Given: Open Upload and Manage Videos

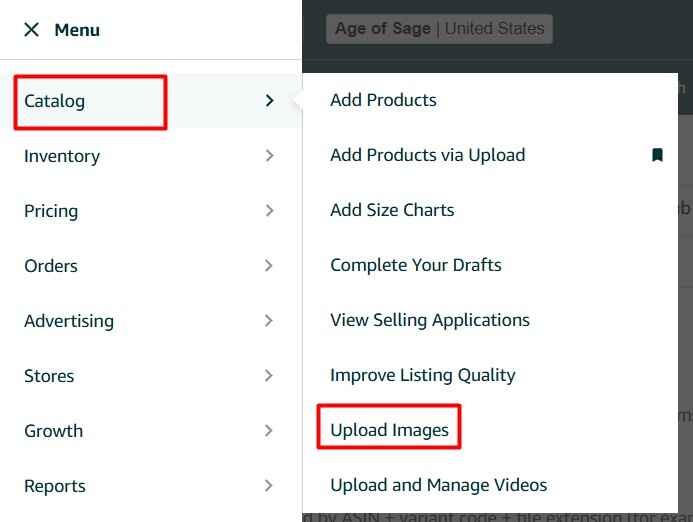Looking at the screenshot, I should point(438,485).
